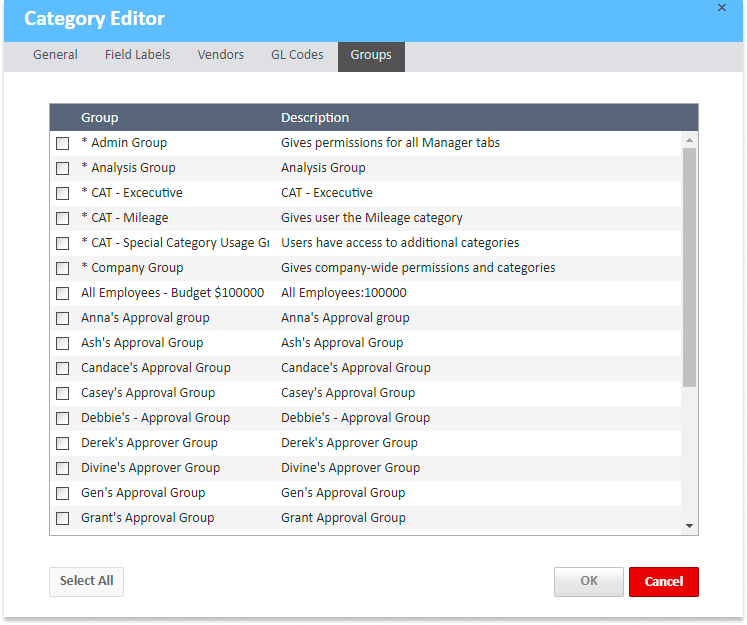Toggle All Employees - Budget $100000 checkbox
Viewport: 747px width, 625px height.
click(x=63, y=293)
